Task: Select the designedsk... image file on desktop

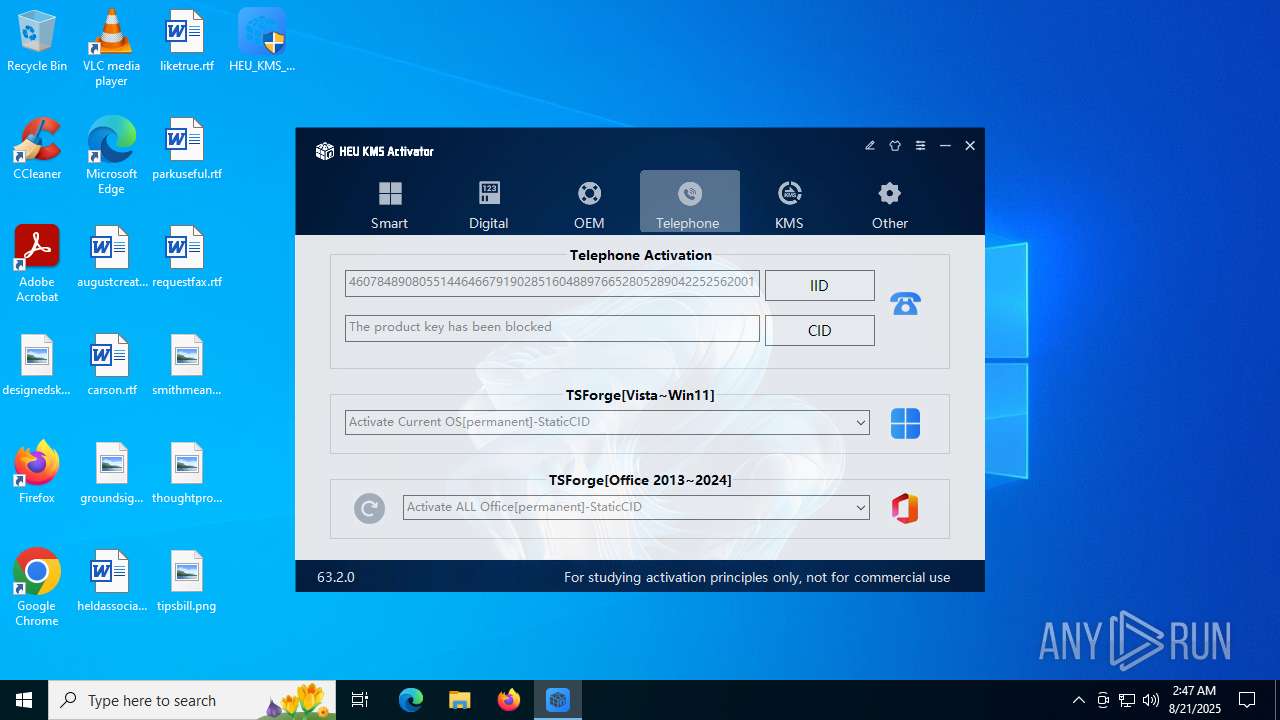Action: [x=37, y=365]
